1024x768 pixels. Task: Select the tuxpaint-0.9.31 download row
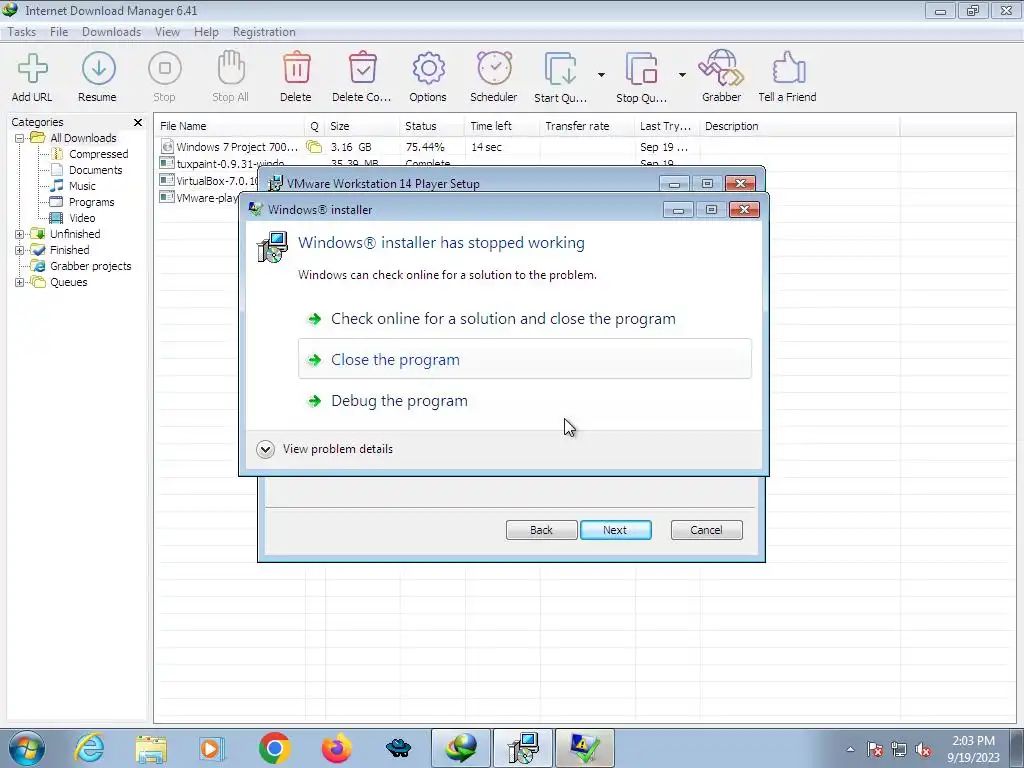(x=230, y=163)
